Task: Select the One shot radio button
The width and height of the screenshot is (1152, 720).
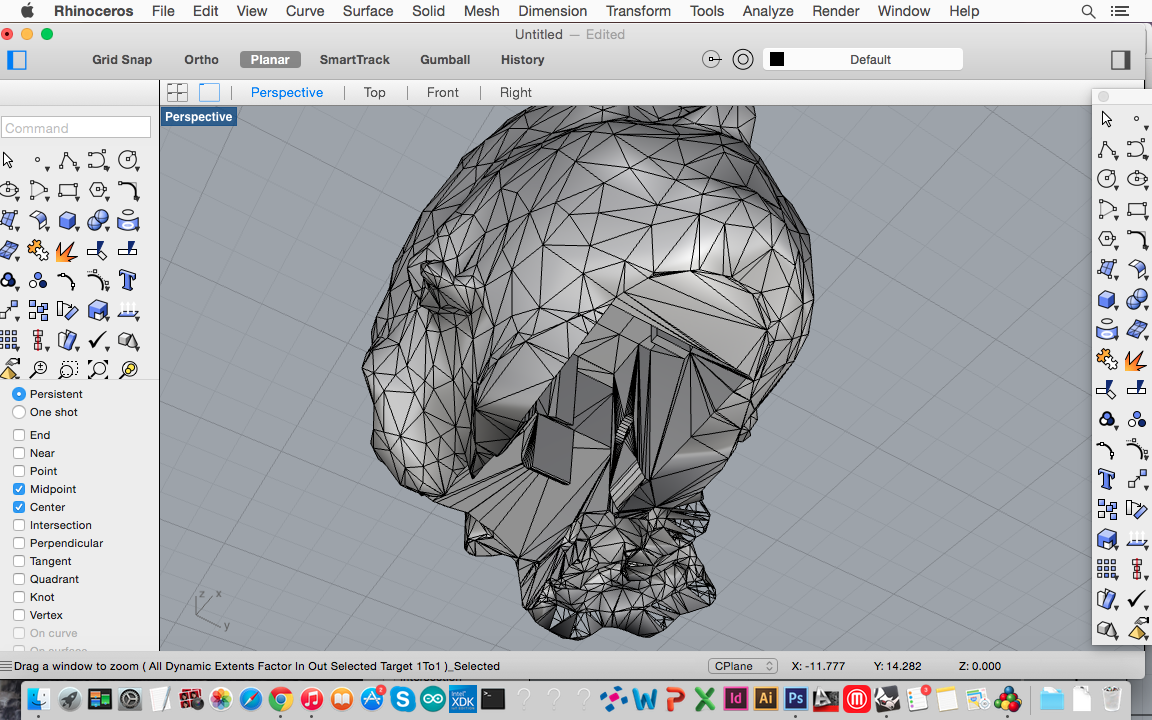Action: click(x=19, y=412)
